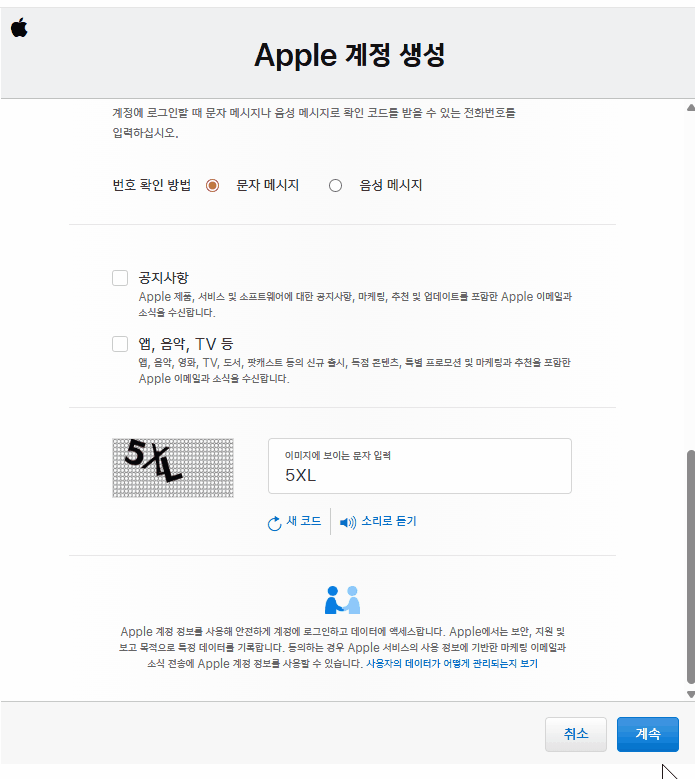Click the 새 코드 refresh arrow icon
The width and height of the screenshot is (695, 779).
[x=275, y=523]
